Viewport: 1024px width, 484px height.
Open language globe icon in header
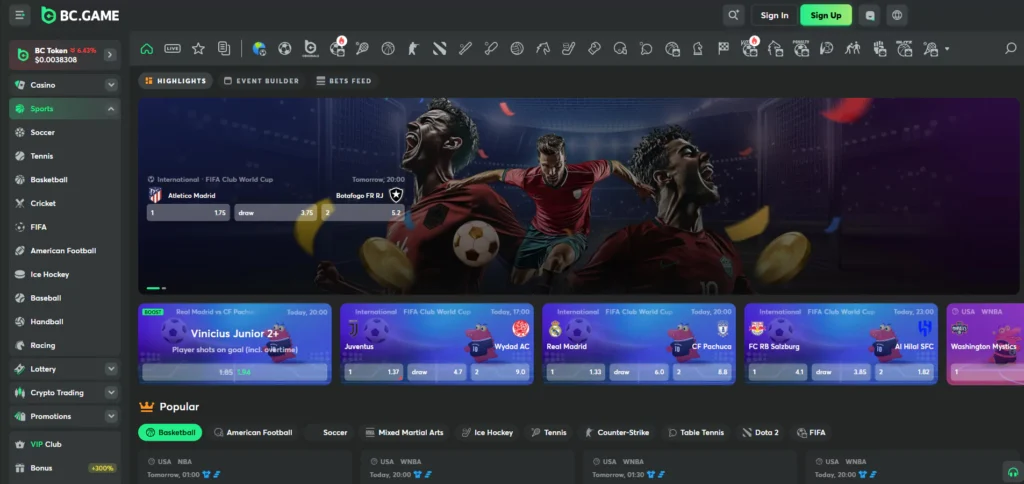point(897,15)
